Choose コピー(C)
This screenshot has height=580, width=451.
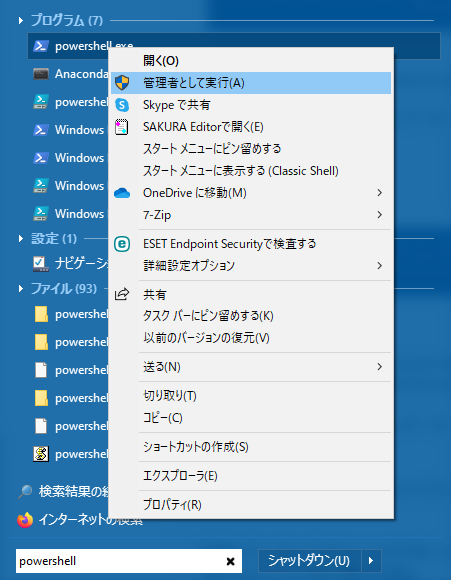pyautogui.click(x=251, y=418)
